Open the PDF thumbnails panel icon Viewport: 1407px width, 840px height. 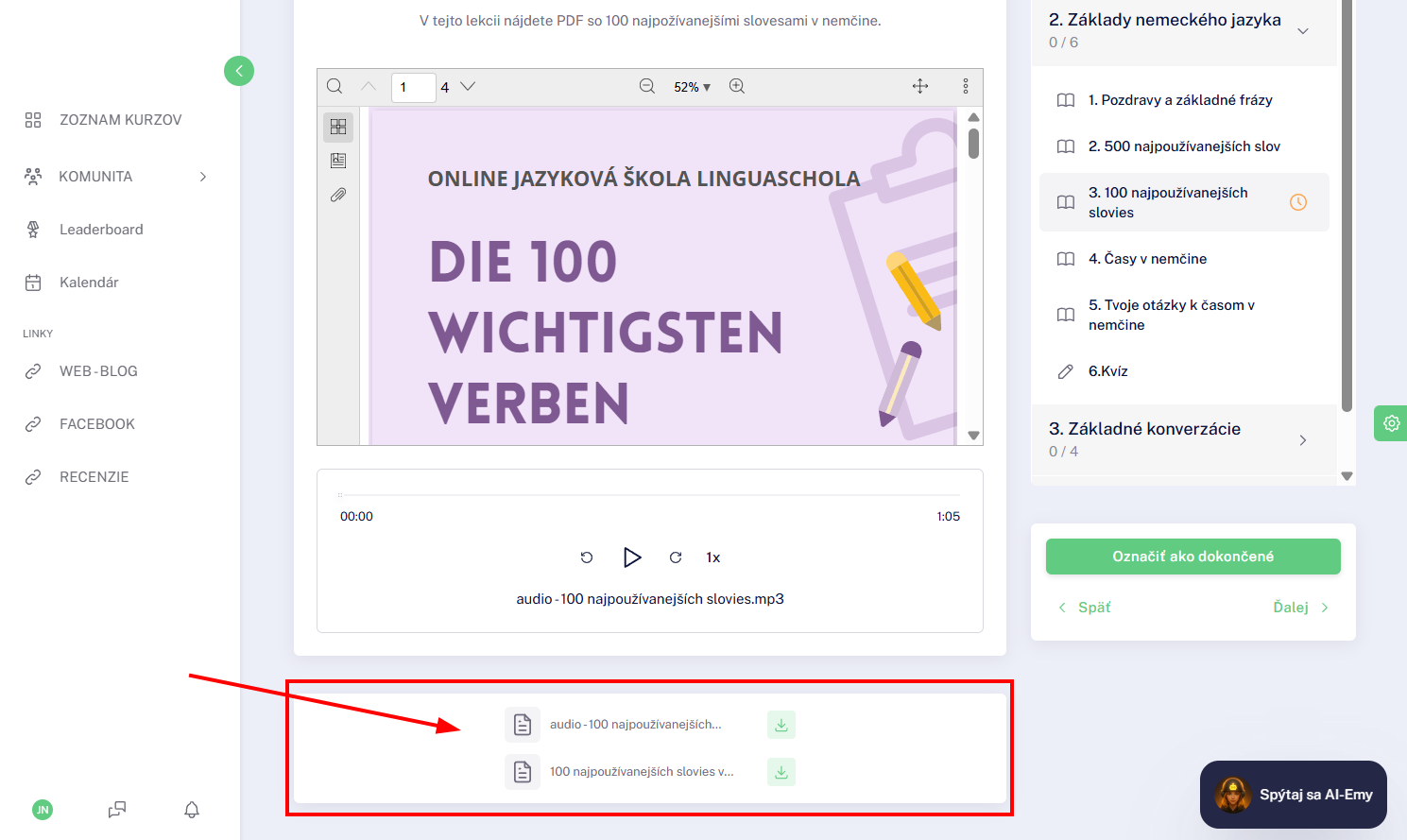[338, 127]
